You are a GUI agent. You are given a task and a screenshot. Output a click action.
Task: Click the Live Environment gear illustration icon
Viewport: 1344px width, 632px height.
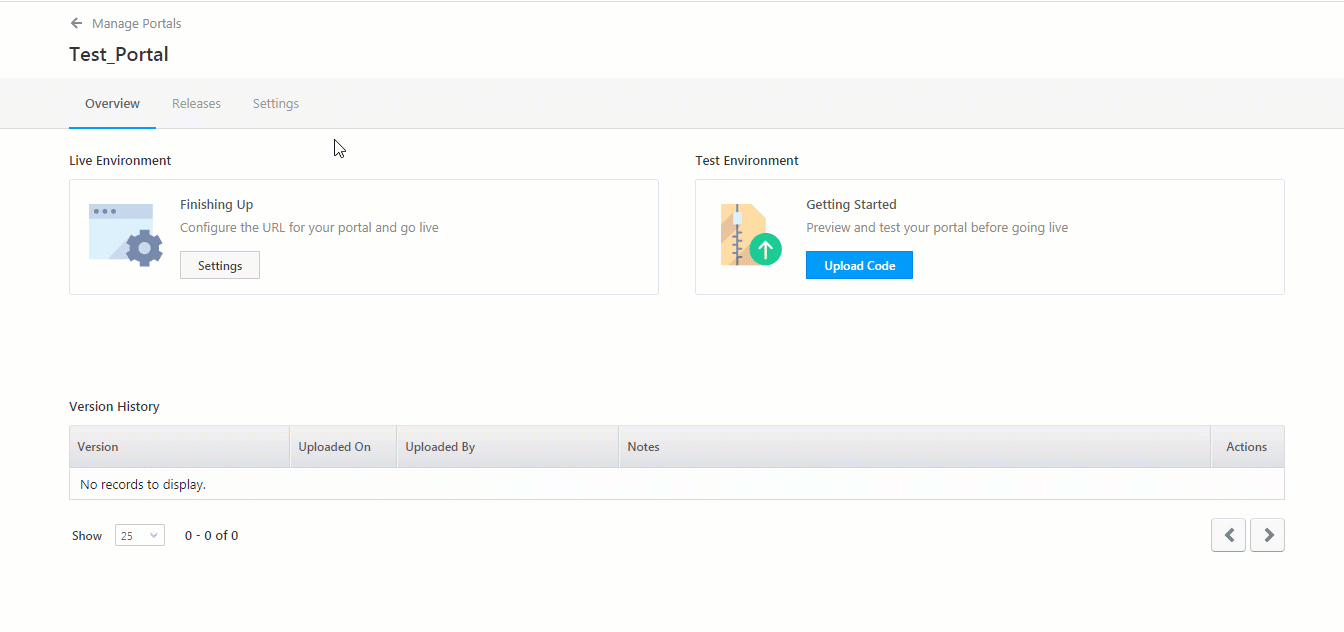pyautogui.click(x=124, y=234)
